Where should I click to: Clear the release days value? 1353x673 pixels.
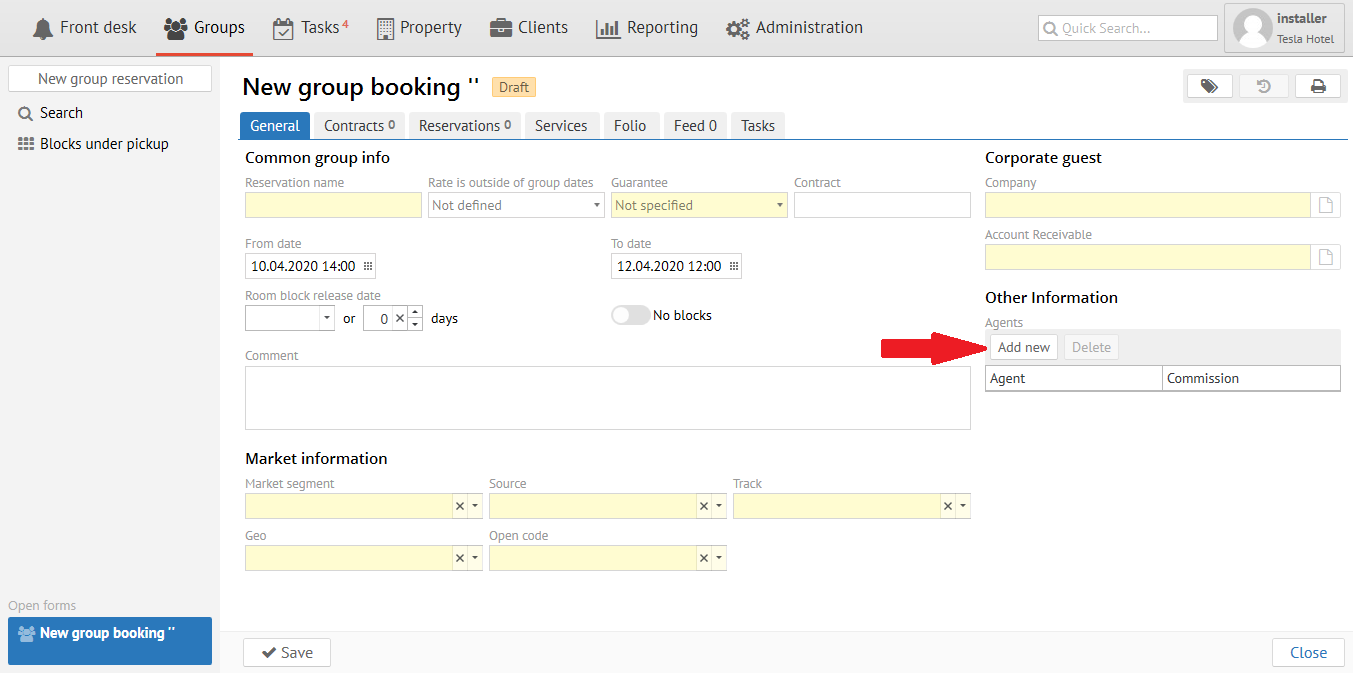pyautogui.click(x=399, y=319)
